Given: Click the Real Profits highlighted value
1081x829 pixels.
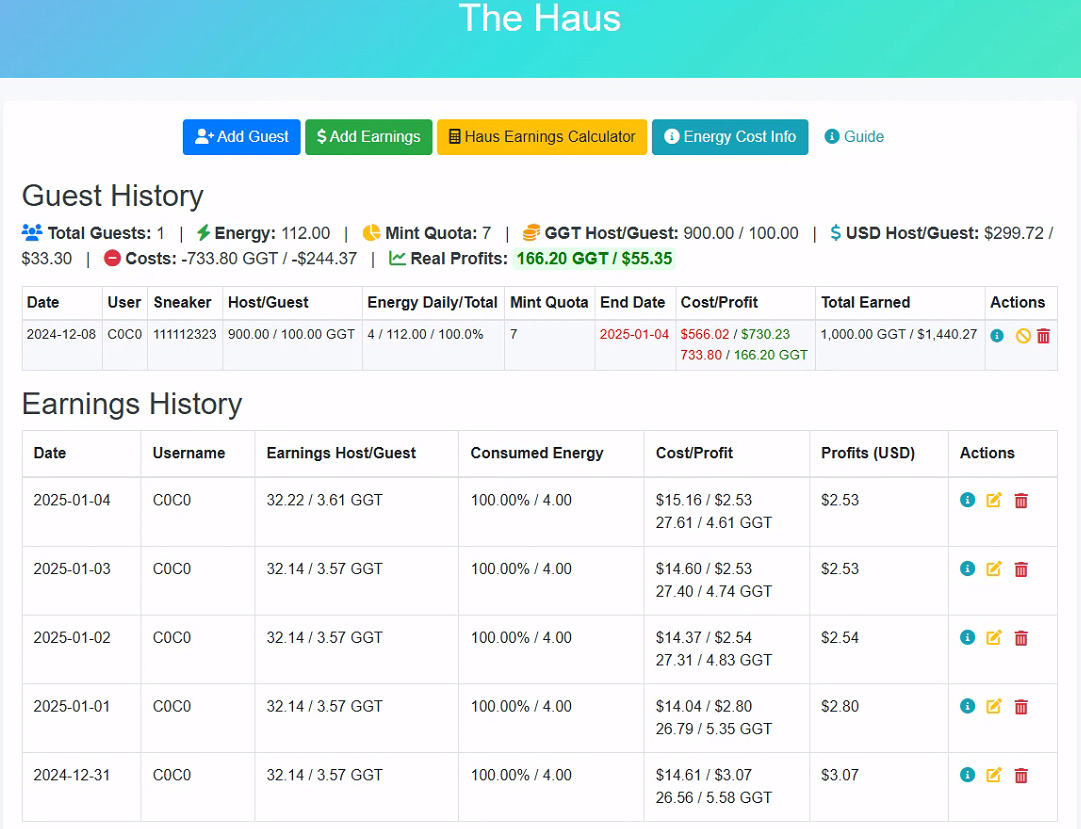Looking at the screenshot, I should (594, 259).
